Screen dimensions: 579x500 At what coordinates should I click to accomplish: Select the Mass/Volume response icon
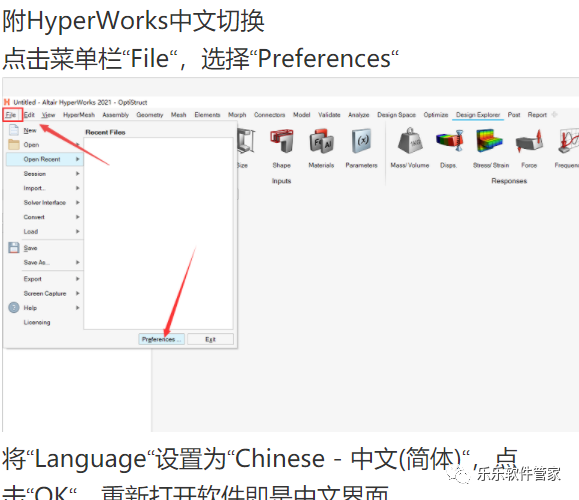tap(410, 141)
